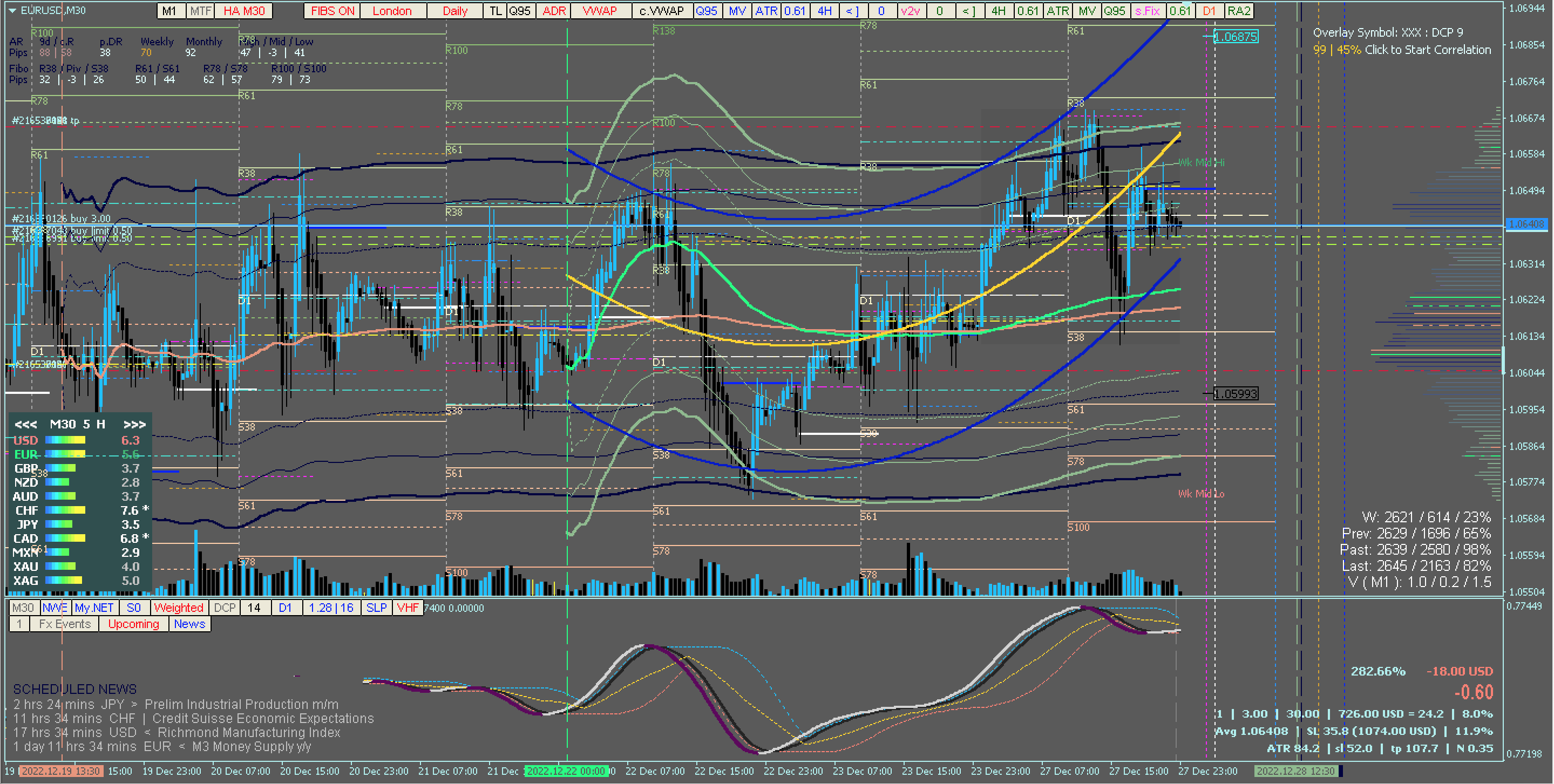Viewport: 1554px width, 784px height.
Task: Open the M30 selector in indicator subwindow
Action: 23,608
